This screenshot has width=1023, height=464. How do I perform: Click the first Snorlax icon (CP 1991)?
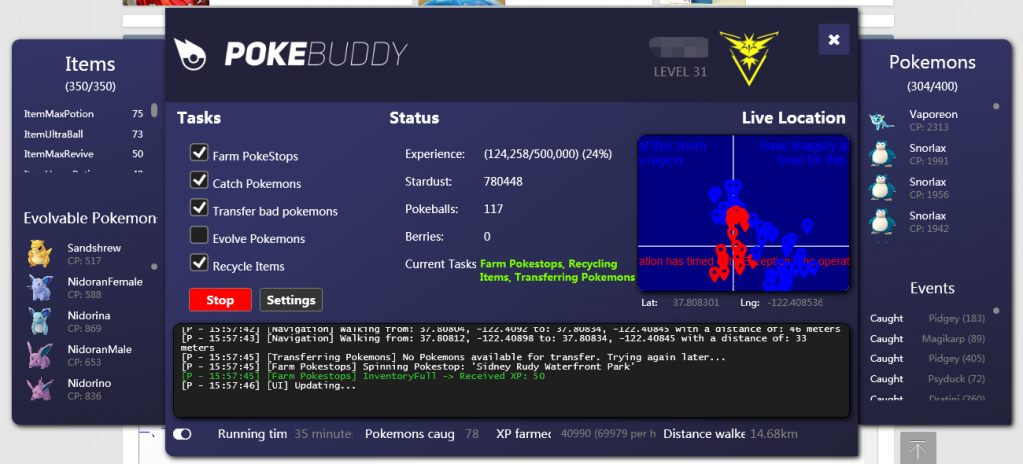coord(881,154)
